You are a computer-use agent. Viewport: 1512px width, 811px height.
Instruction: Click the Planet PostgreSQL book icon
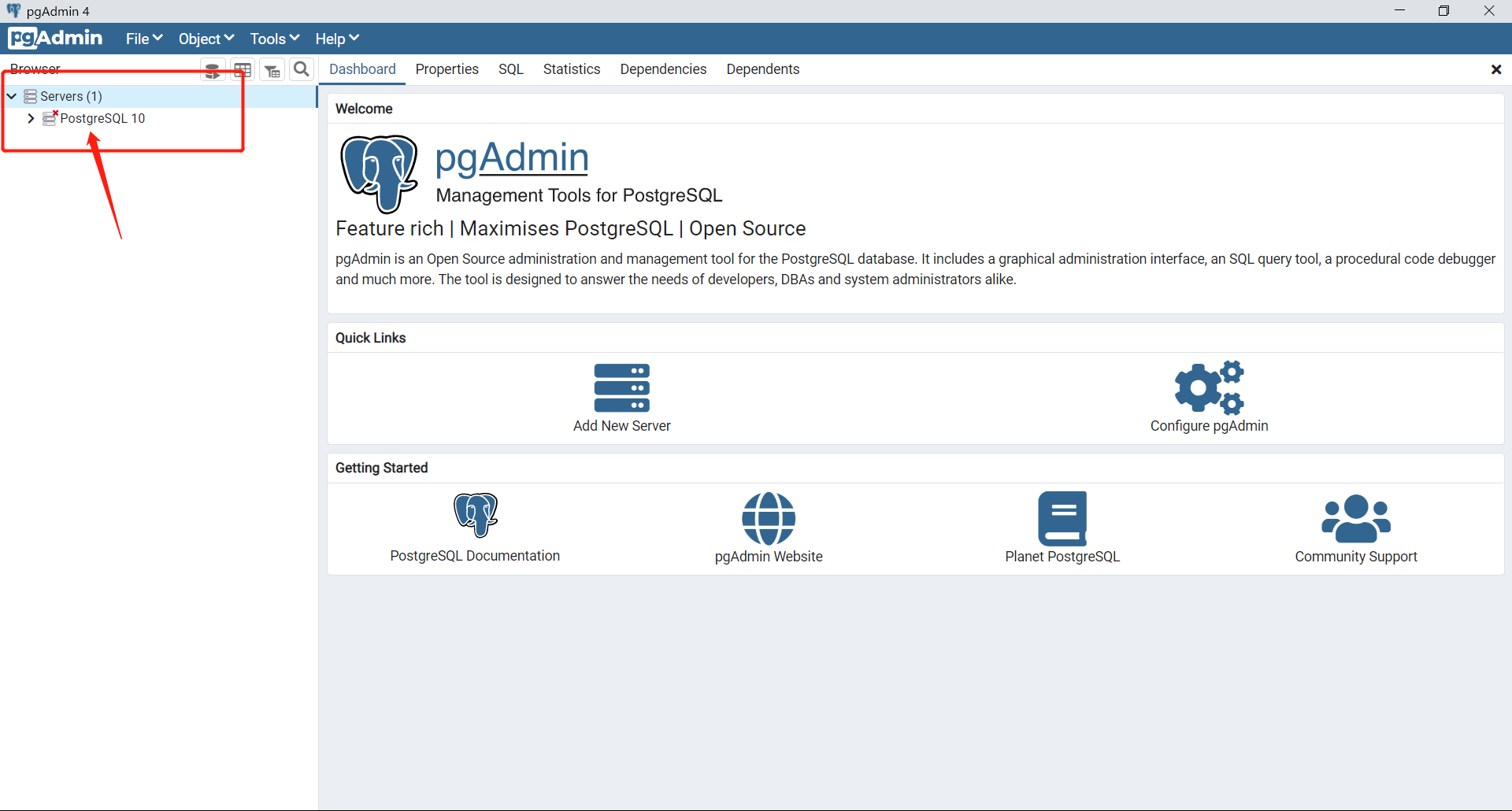click(x=1062, y=518)
